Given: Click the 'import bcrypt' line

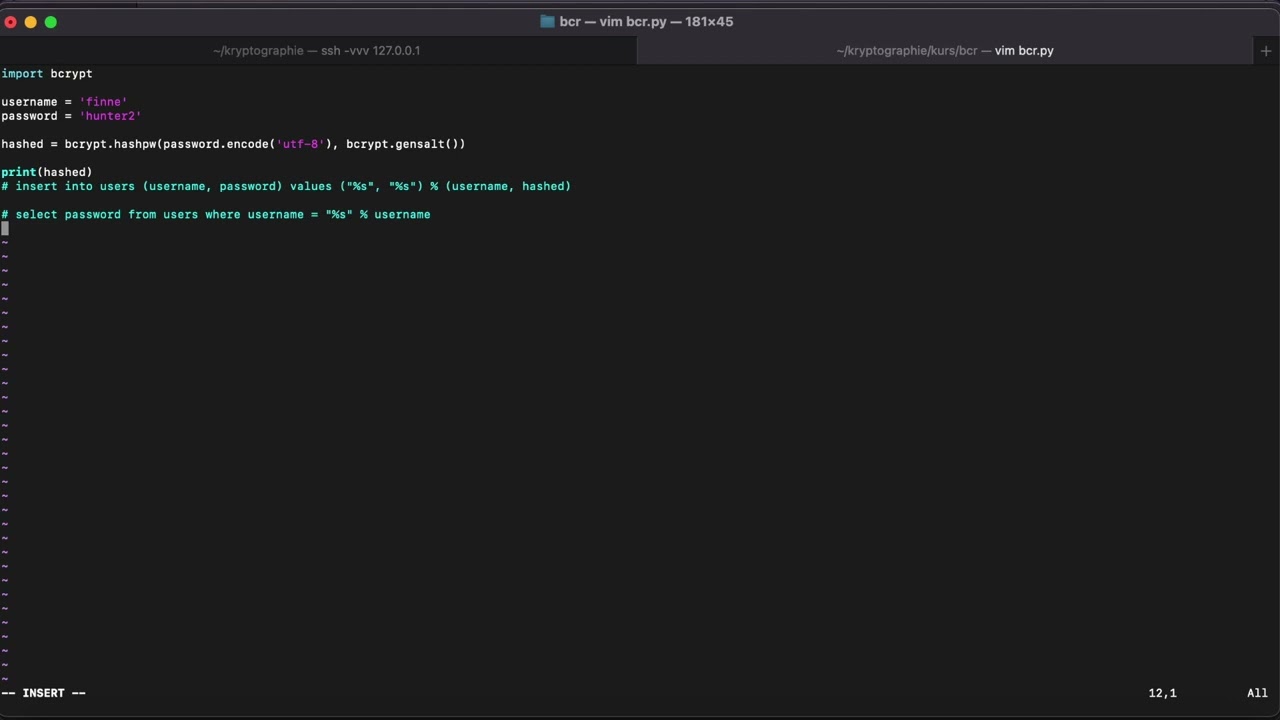Looking at the screenshot, I should (x=47, y=73).
